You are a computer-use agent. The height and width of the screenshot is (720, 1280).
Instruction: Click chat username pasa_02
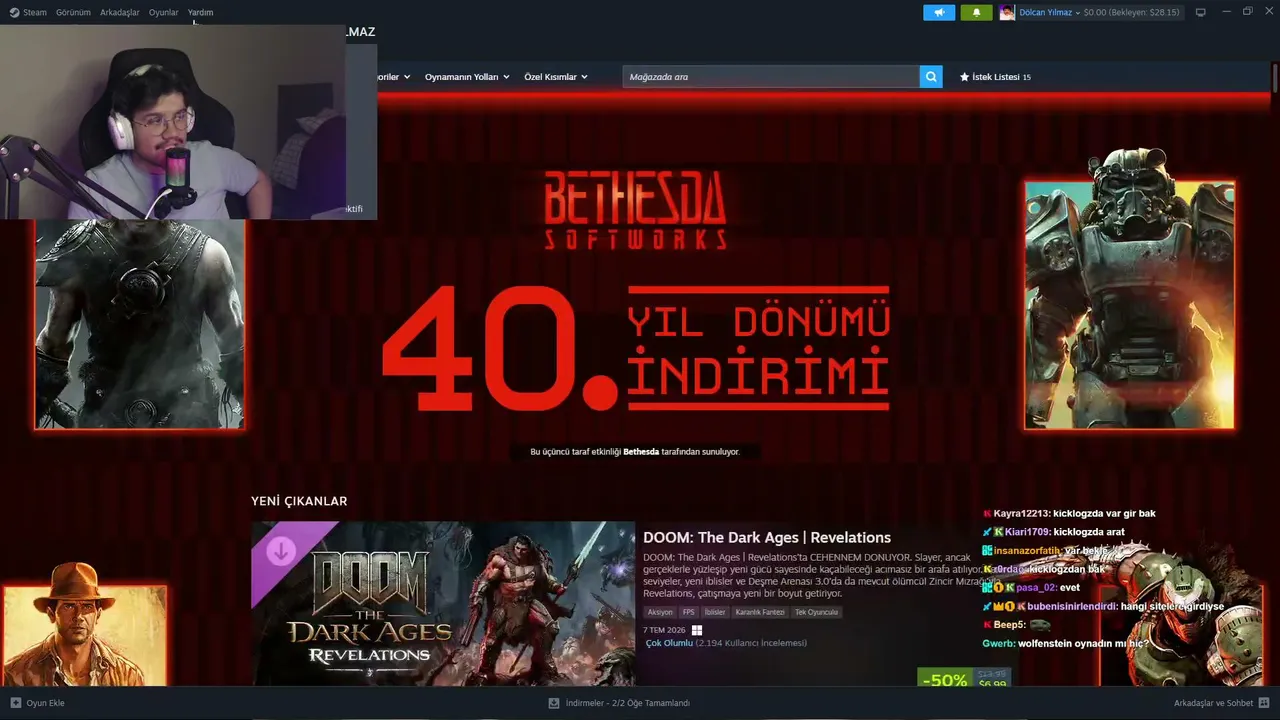pyautogui.click(x=1036, y=588)
